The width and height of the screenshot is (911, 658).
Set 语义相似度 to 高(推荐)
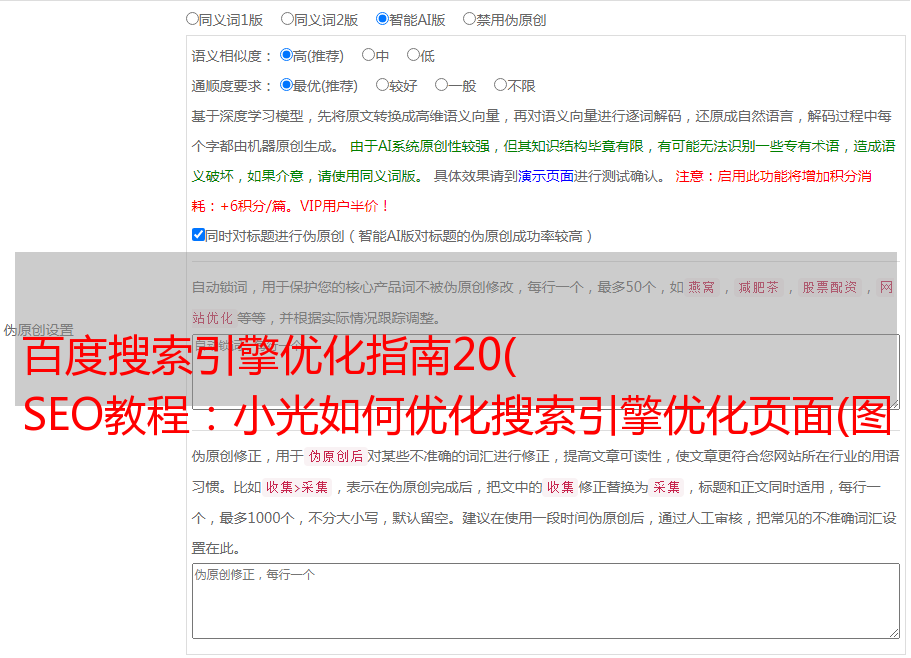[286, 55]
